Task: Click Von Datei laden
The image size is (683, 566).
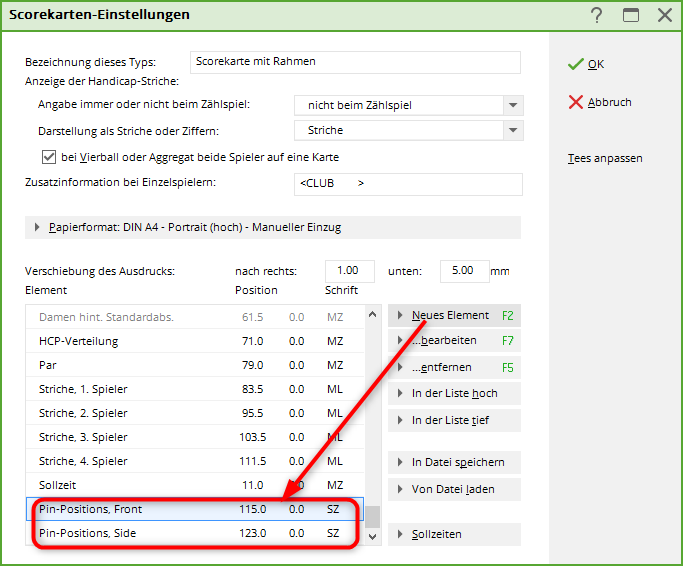Action: coord(454,489)
